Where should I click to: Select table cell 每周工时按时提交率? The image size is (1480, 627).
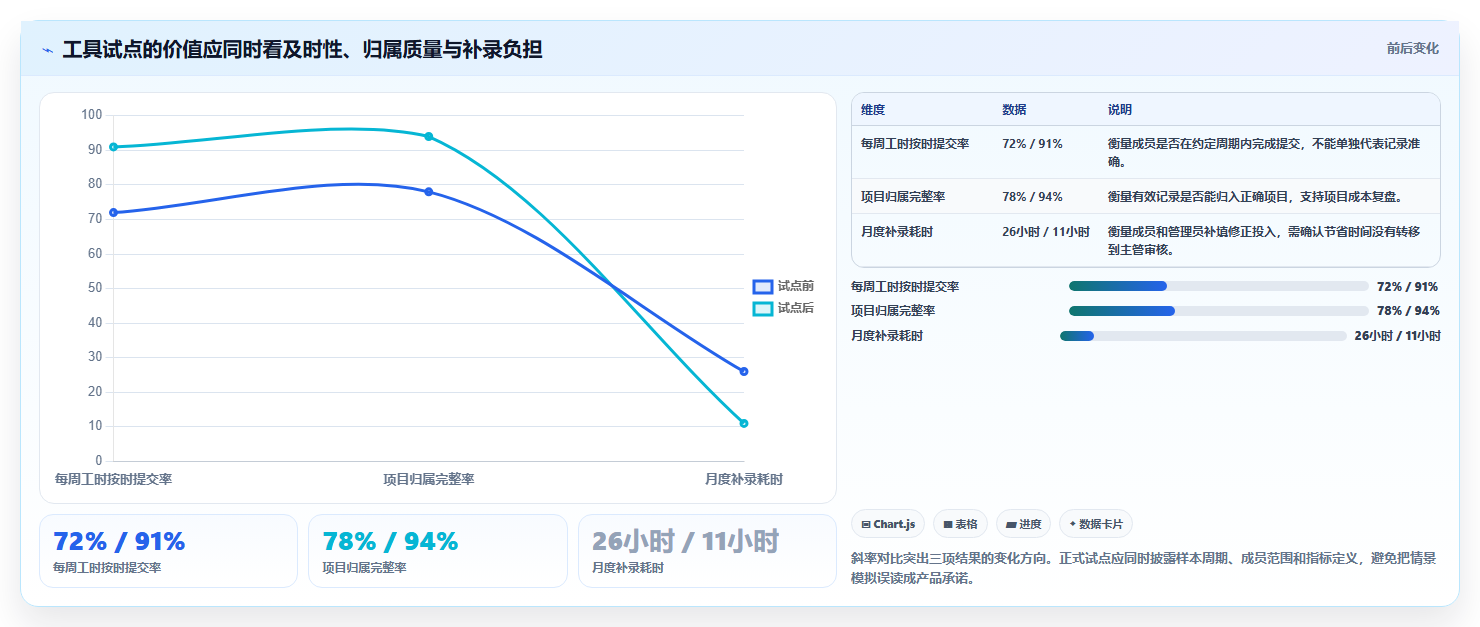point(915,144)
